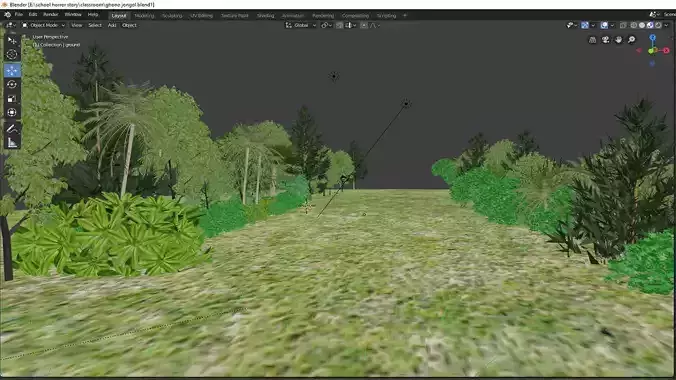Open the Edit menu
This screenshot has width=676, height=380.
[x=33, y=15]
